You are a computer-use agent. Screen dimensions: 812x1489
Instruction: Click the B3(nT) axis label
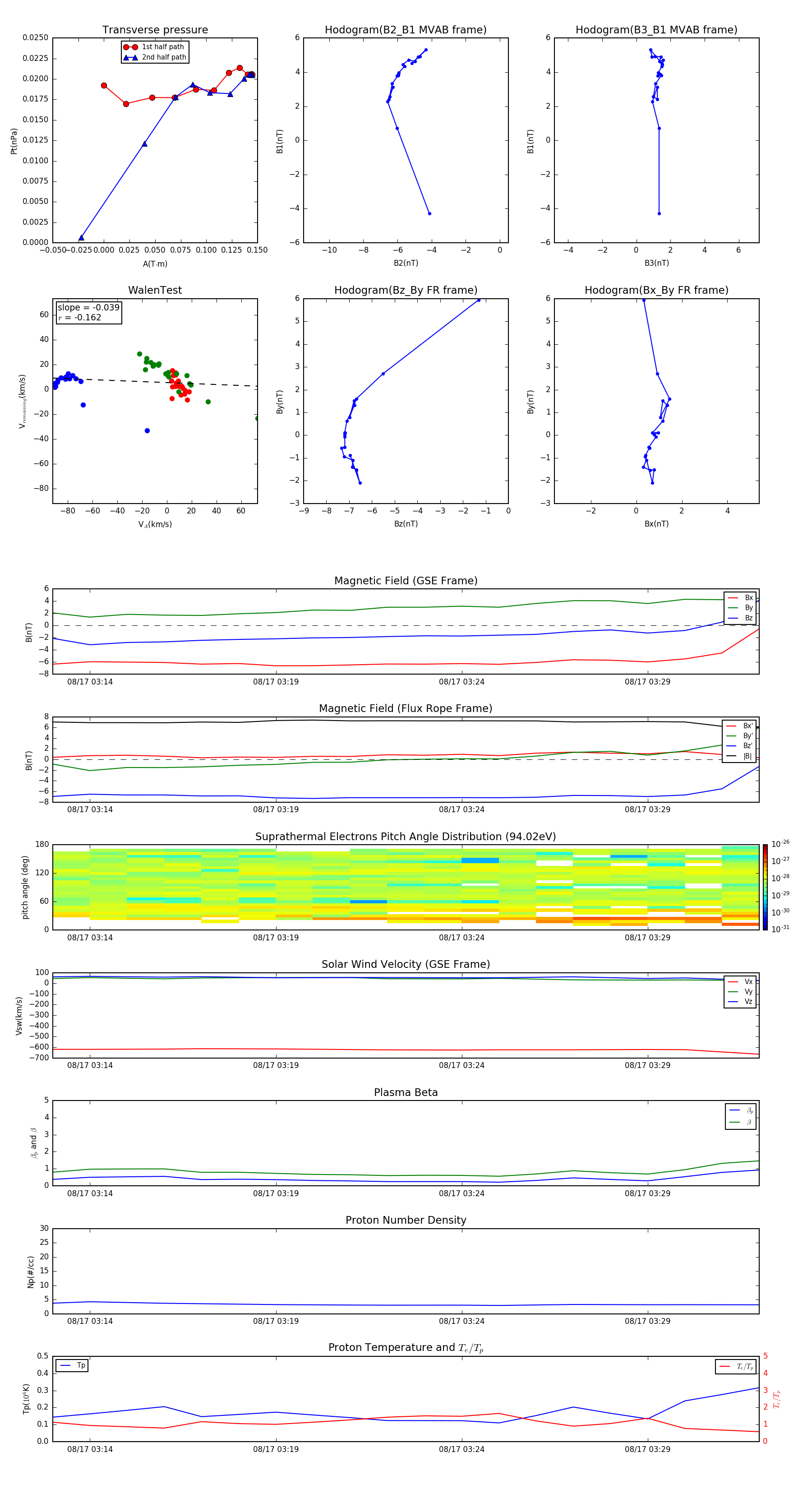point(656,263)
